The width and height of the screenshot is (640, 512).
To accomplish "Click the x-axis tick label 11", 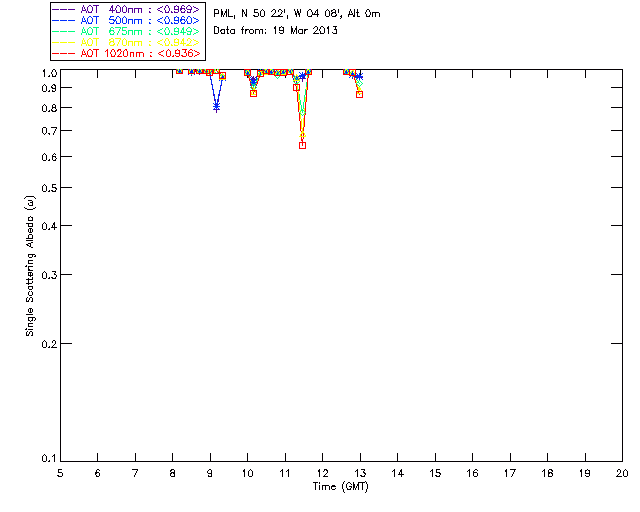I will pyautogui.click(x=285, y=473).
